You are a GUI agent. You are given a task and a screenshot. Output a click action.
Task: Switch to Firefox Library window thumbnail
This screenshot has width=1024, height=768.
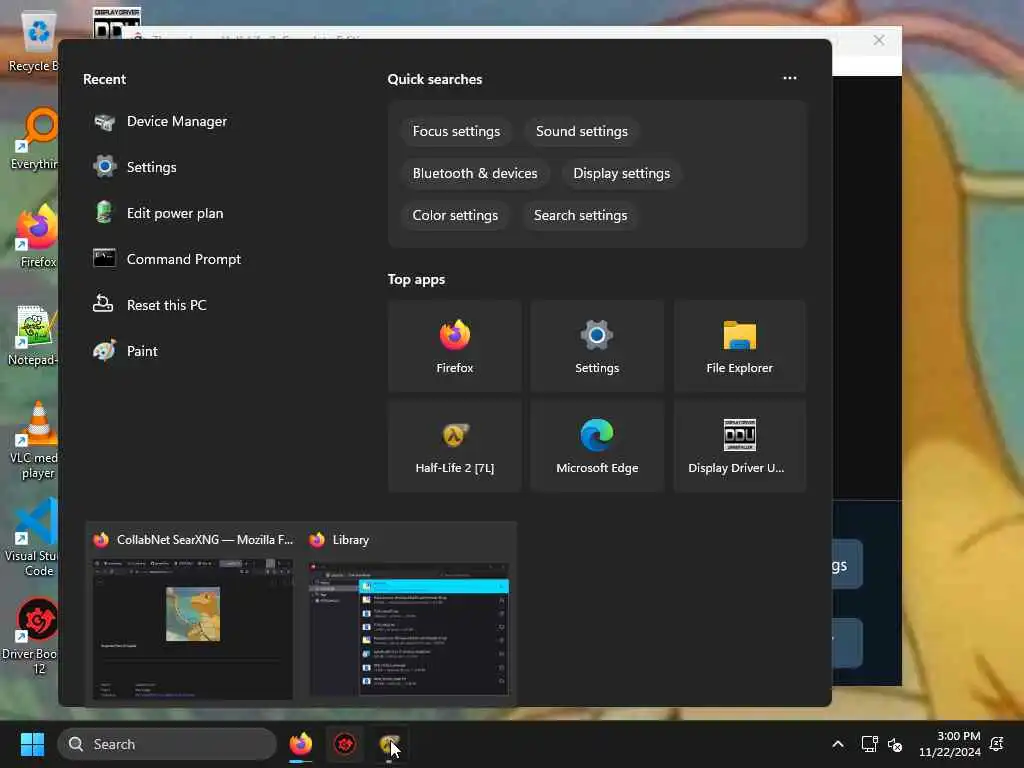click(409, 615)
